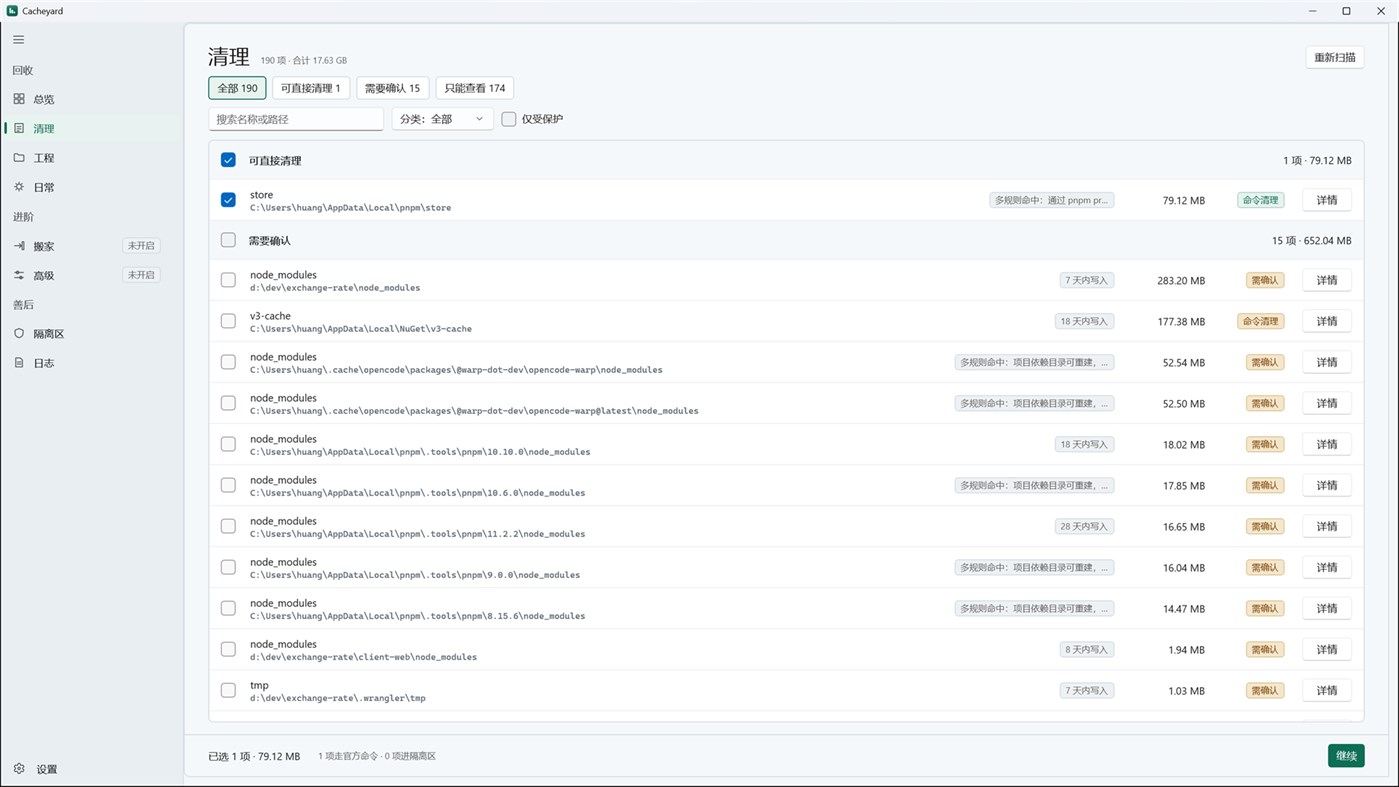Check the opencode-warp@latest node_modules checkbox
The width and height of the screenshot is (1399, 787).
pyautogui.click(x=228, y=403)
